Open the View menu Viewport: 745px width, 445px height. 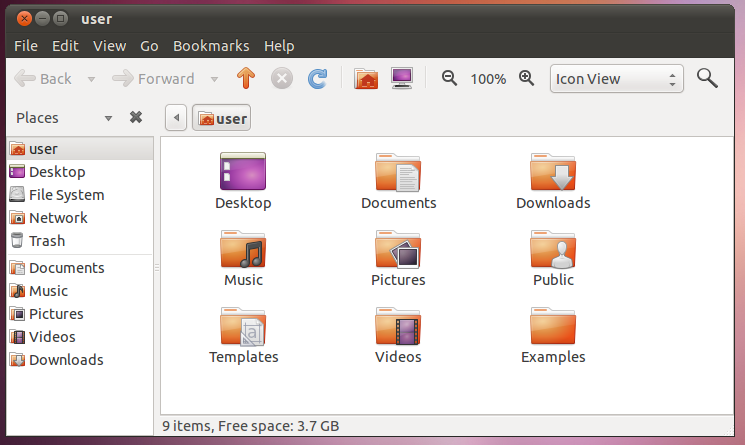pos(109,46)
